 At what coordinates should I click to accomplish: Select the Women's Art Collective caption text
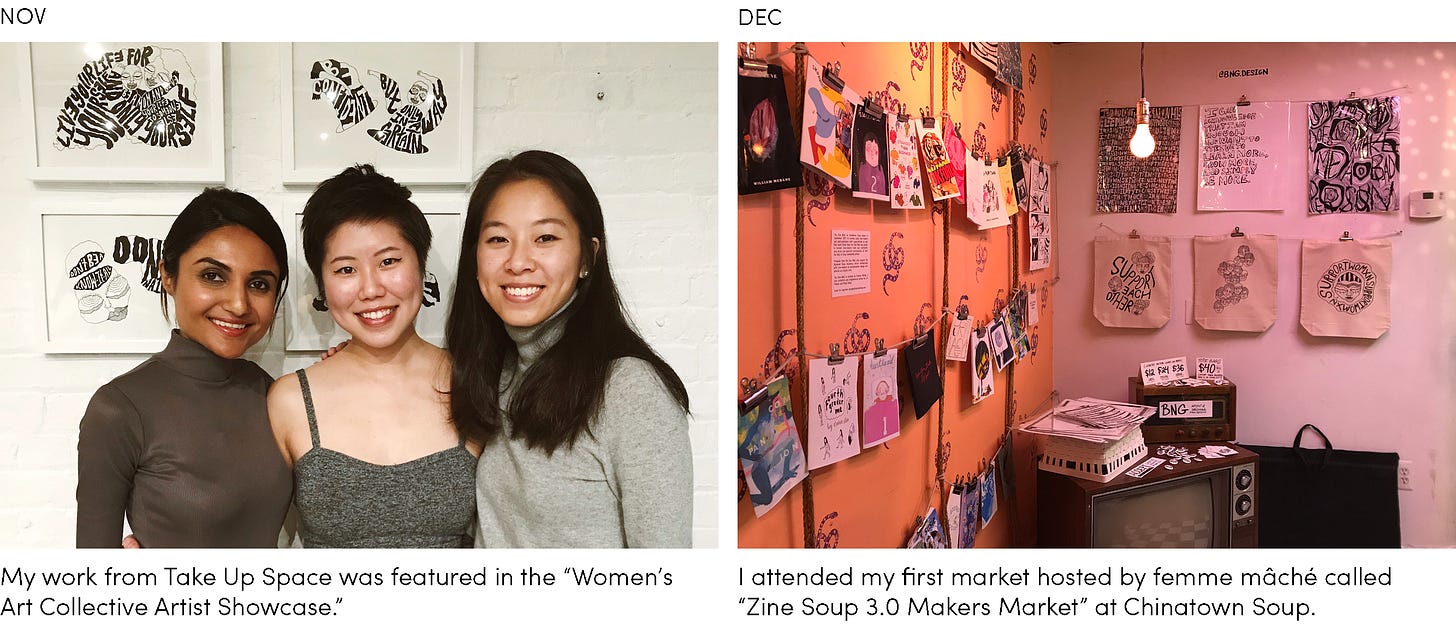[x=337, y=591]
